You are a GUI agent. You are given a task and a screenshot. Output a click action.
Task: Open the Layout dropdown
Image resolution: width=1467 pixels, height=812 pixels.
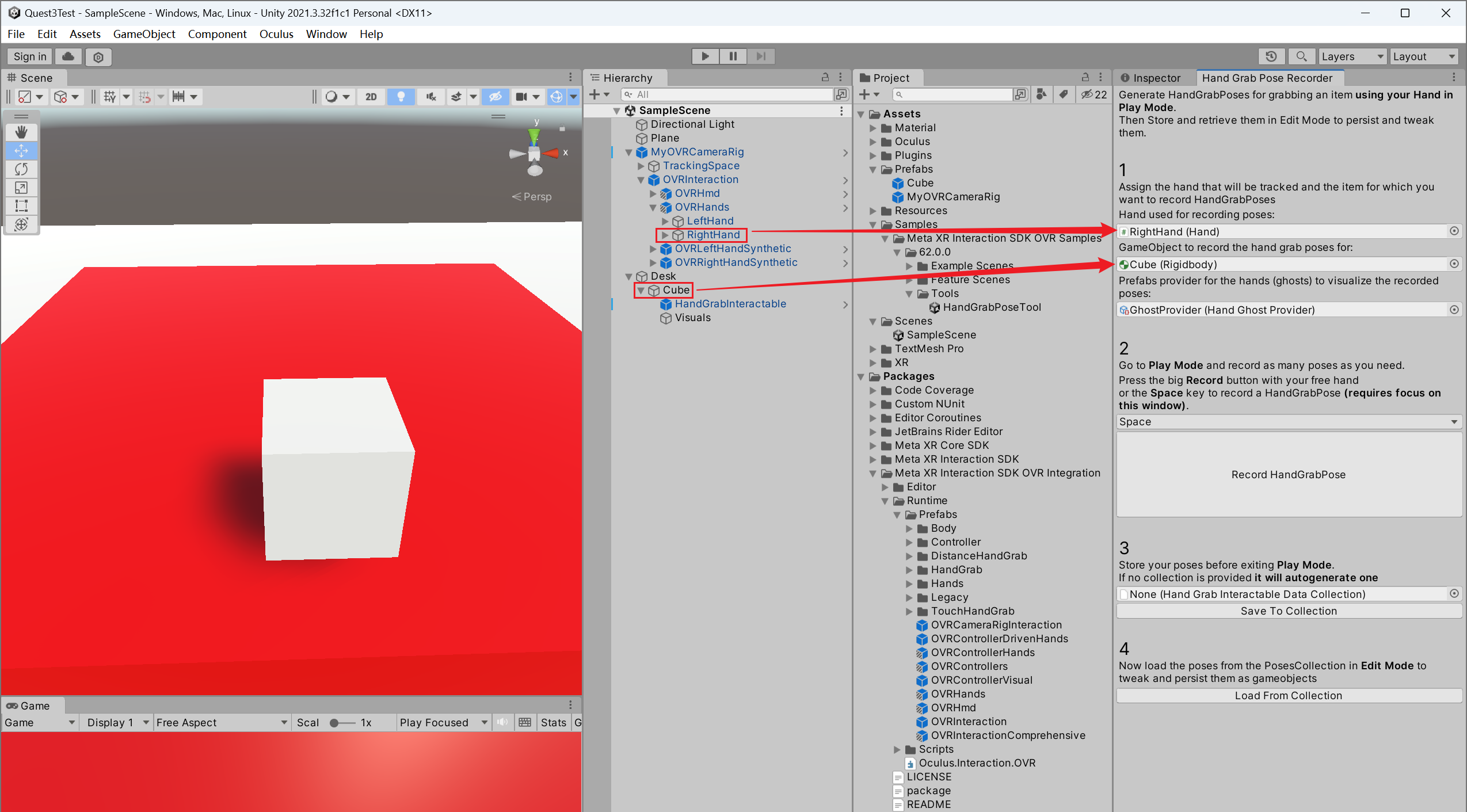[1424, 56]
